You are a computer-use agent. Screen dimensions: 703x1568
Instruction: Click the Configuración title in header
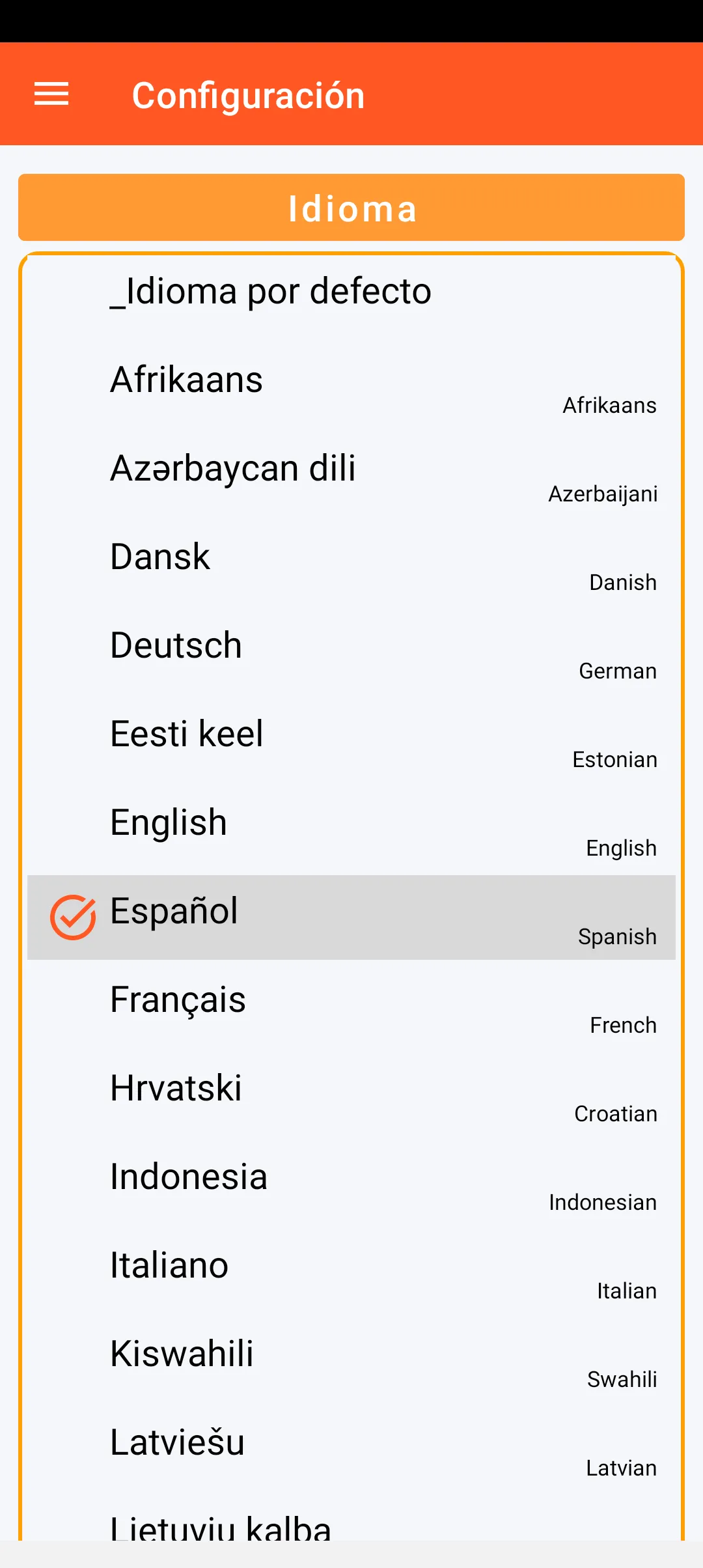[x=248, y=96]
